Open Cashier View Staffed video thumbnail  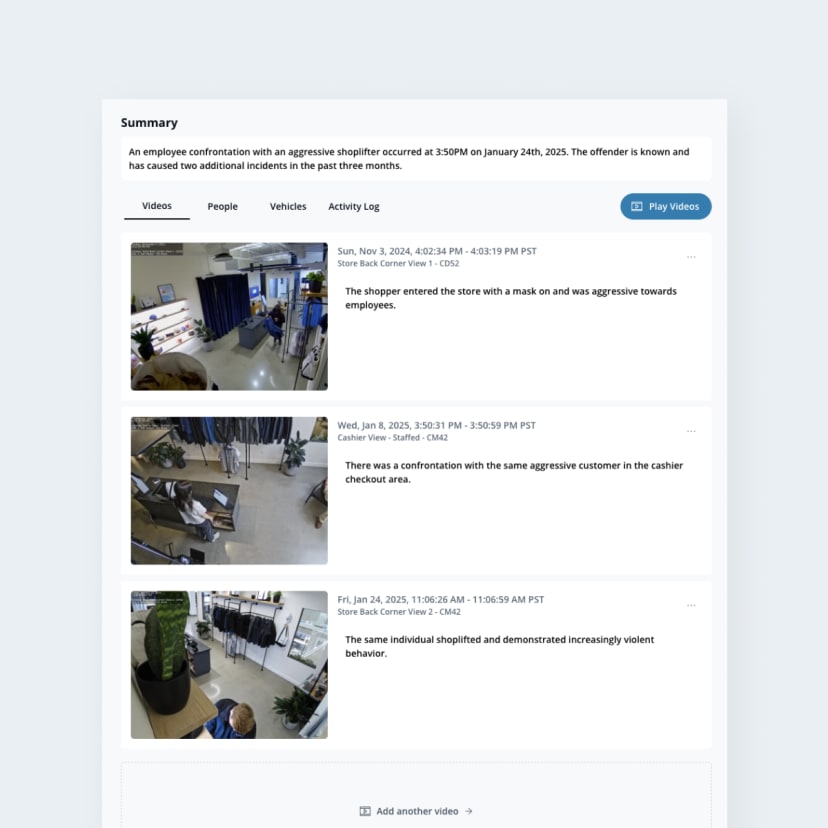[229, 491]
